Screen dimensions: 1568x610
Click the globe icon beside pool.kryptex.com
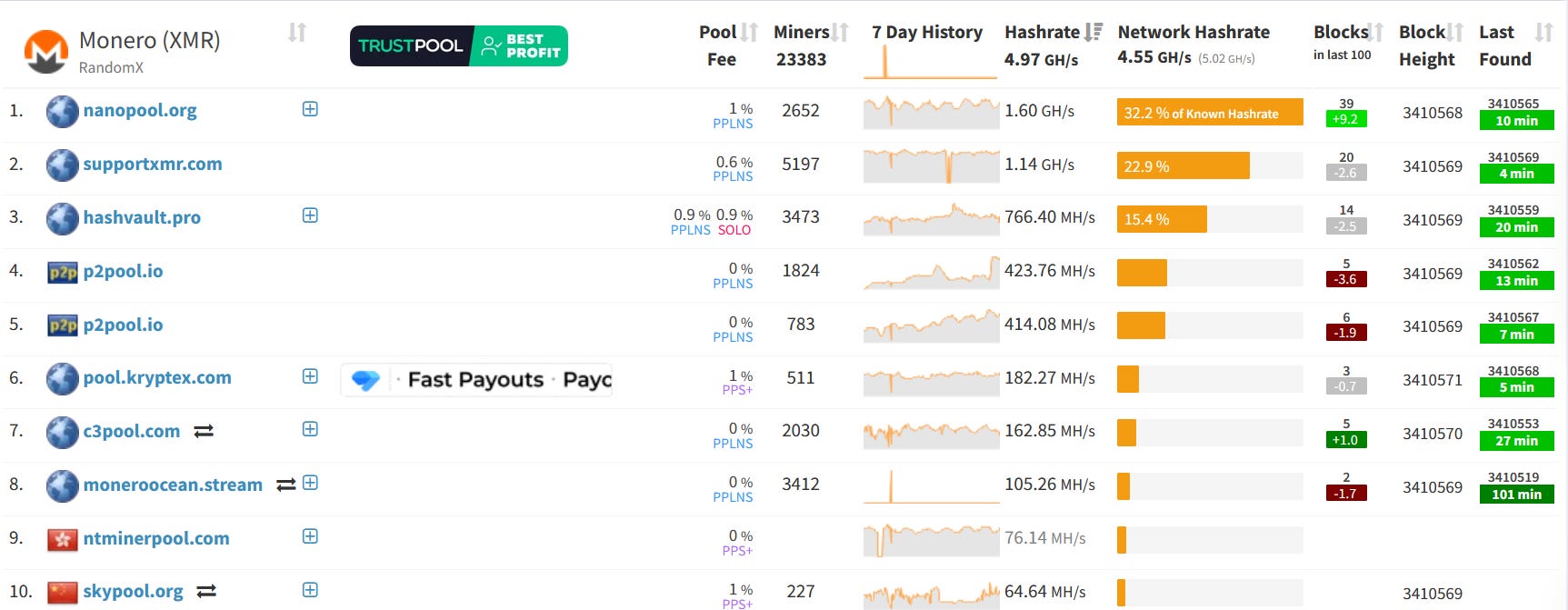tap(62, 378)
